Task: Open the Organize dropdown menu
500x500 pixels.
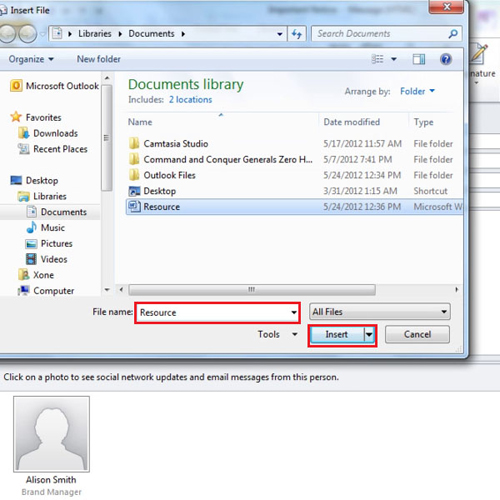Action: pos(31,59)
